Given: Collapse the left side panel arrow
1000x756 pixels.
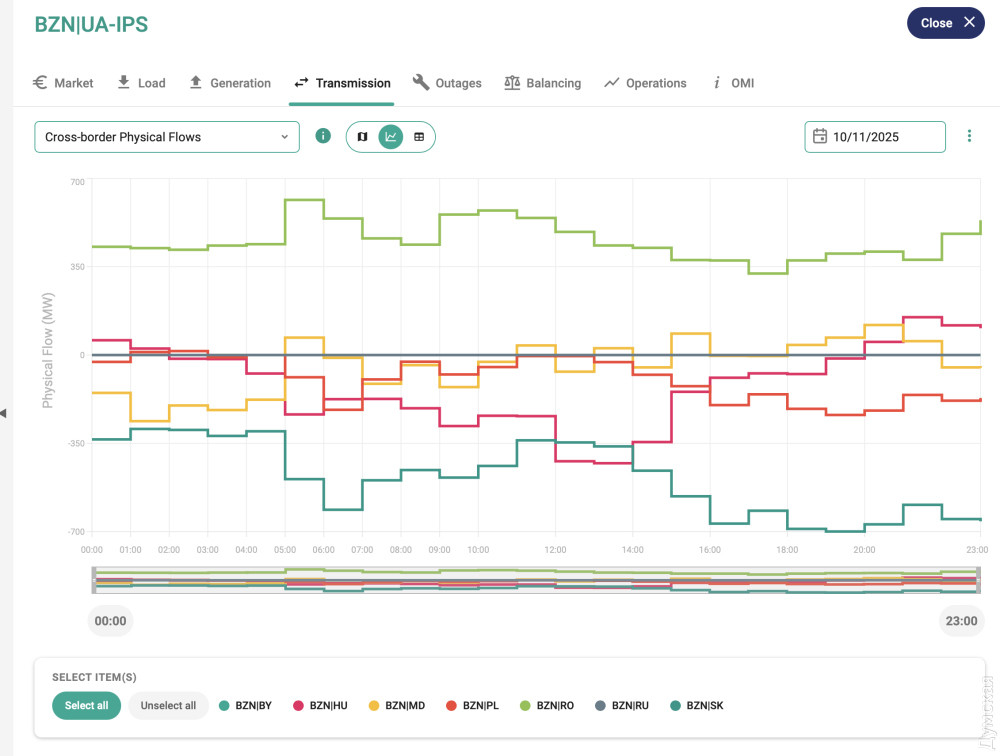Looking at the screenshot, I should pos(3,412).
